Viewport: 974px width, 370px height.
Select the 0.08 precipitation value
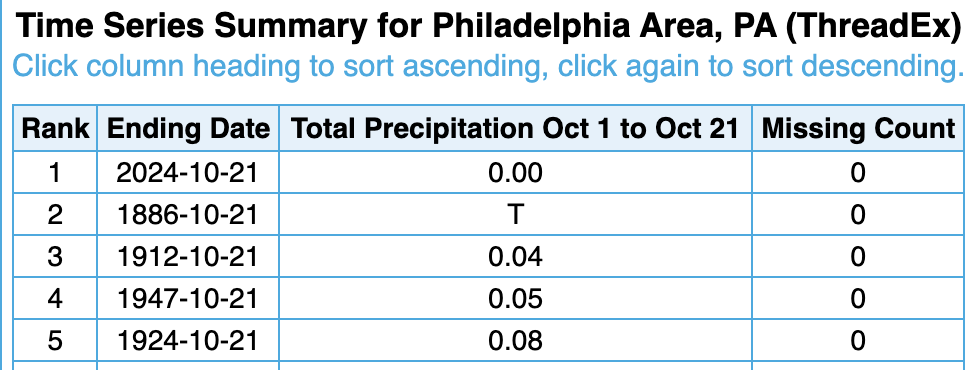coord(515,340)
